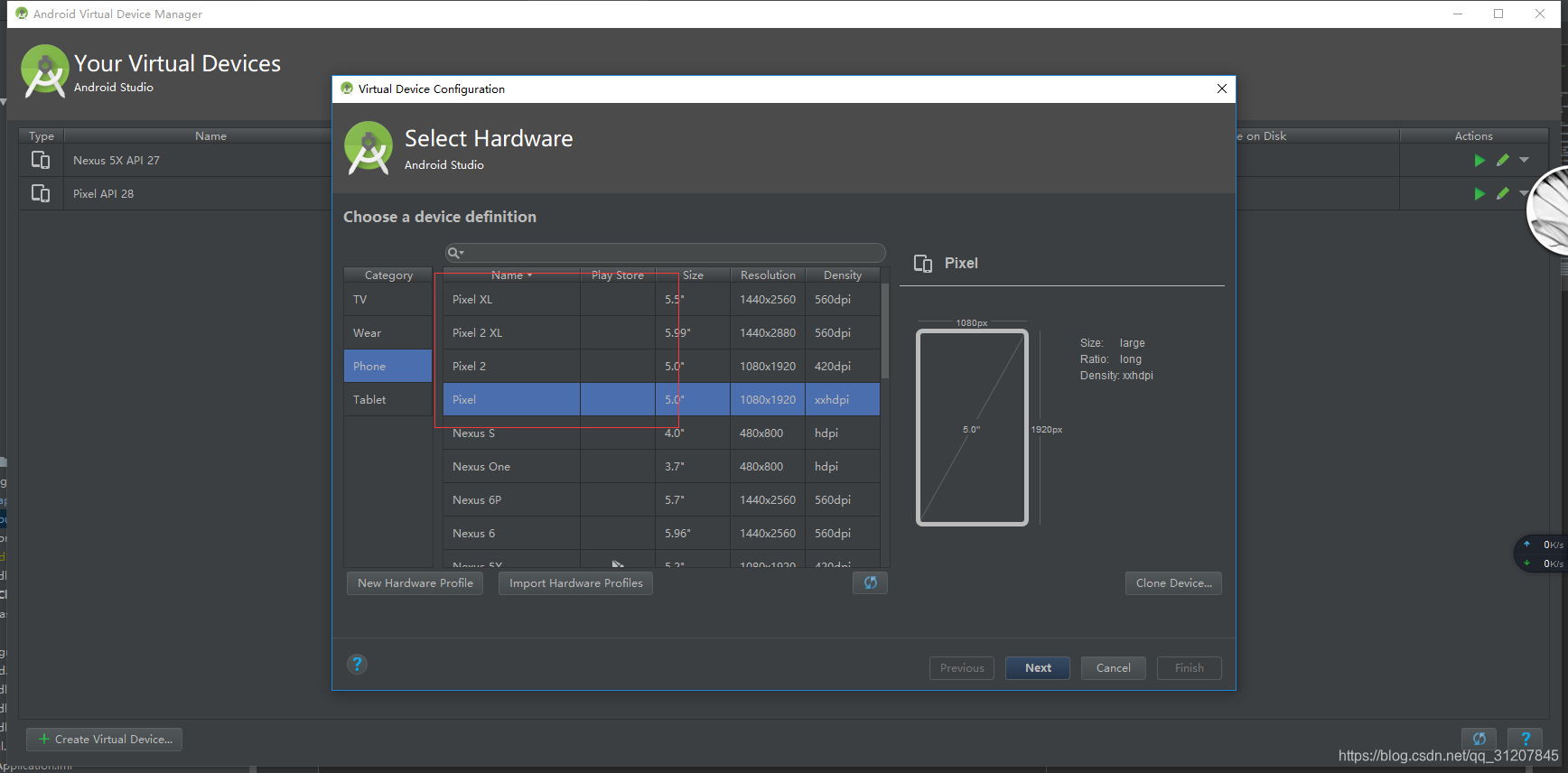The image size is (1568, 773).
Task: Select the Pixel XL device row
Action: tap(661, 299)
